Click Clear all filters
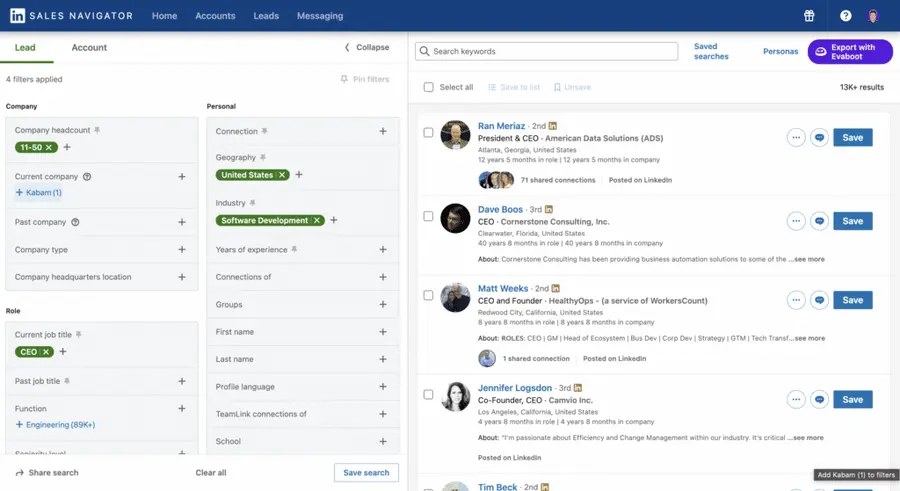This screenshot has height=491, width=900. coord(211,473)
